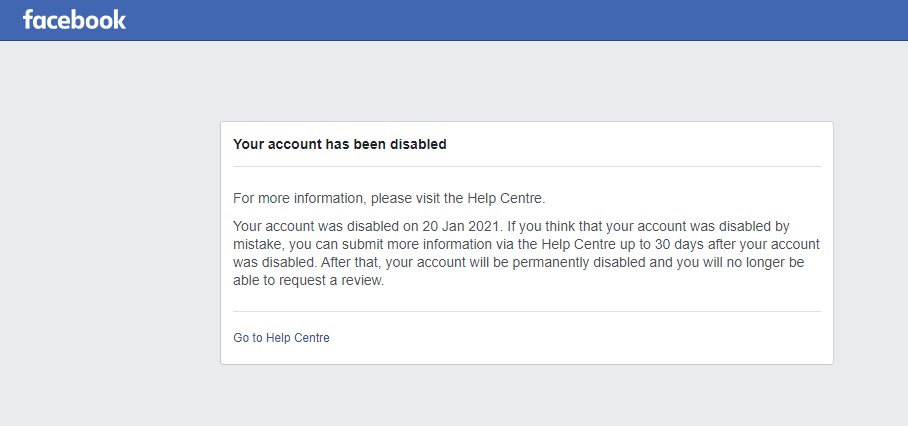
Task: Click the "request a review" phrase
Action: point(334,281)
